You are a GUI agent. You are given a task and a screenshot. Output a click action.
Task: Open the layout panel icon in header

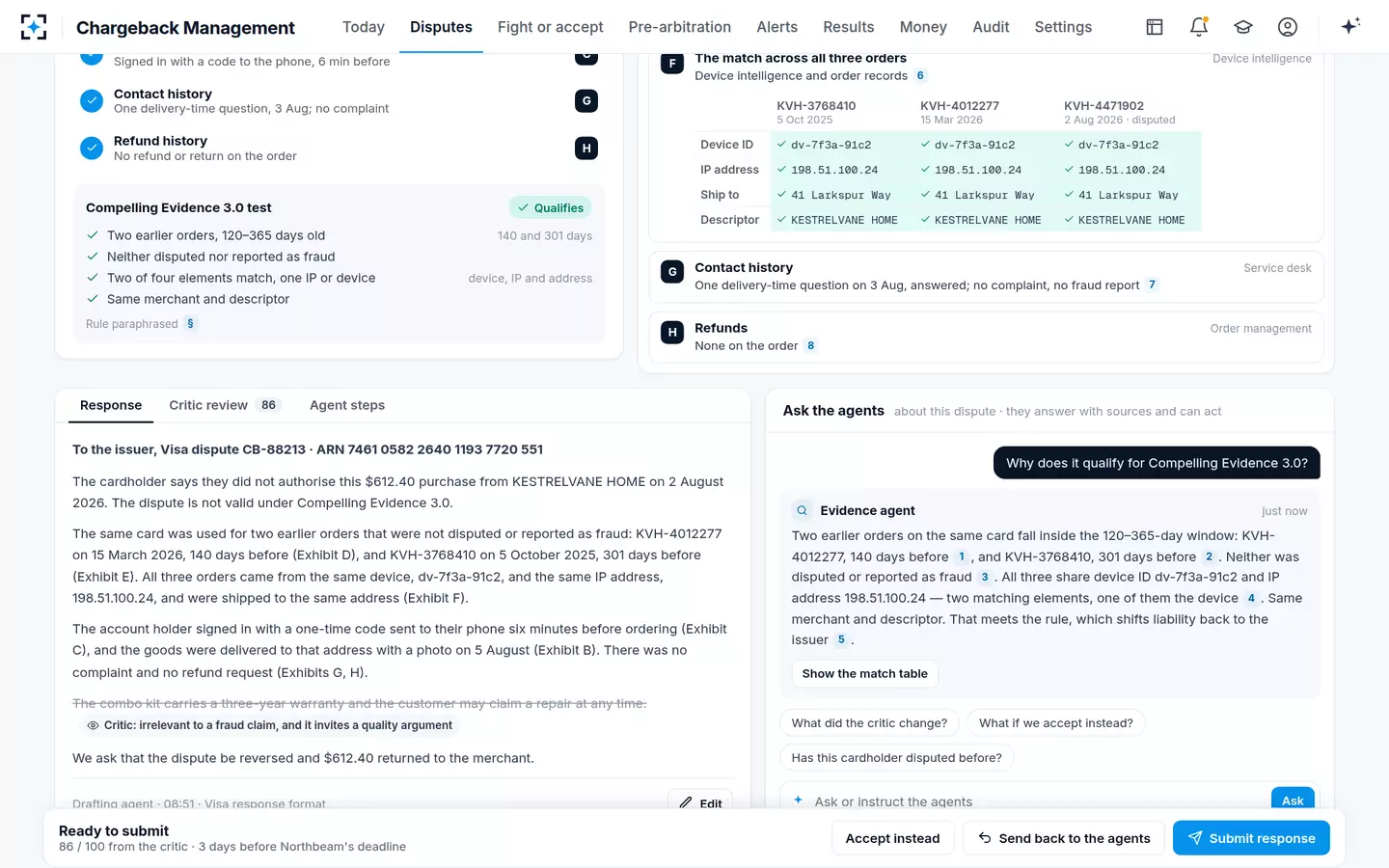tap(1155, 27)
